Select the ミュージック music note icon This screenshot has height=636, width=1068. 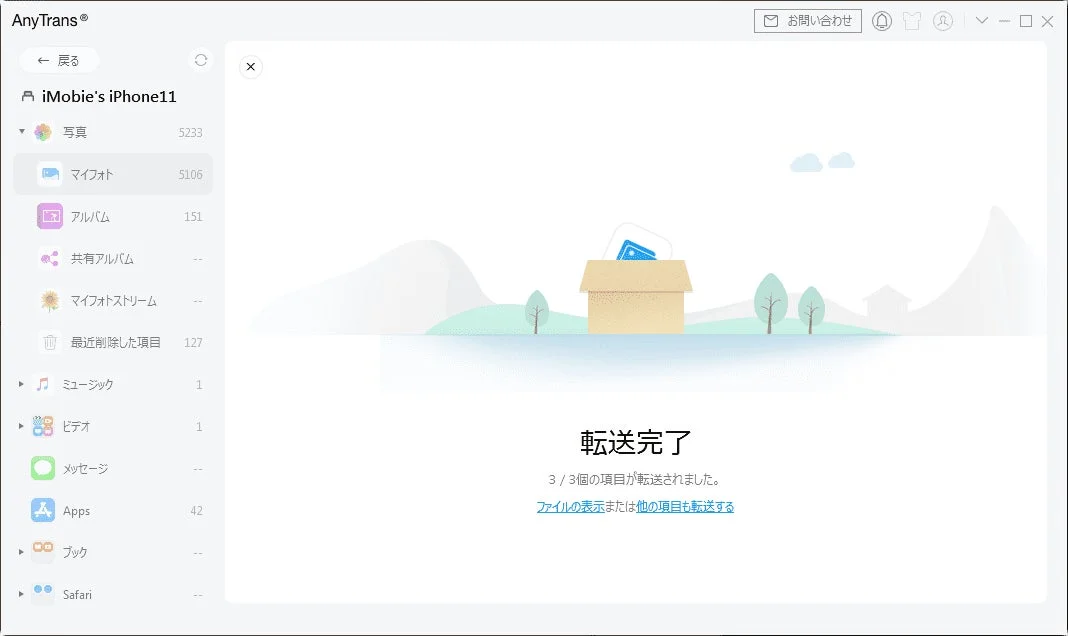tap(44, 384)
